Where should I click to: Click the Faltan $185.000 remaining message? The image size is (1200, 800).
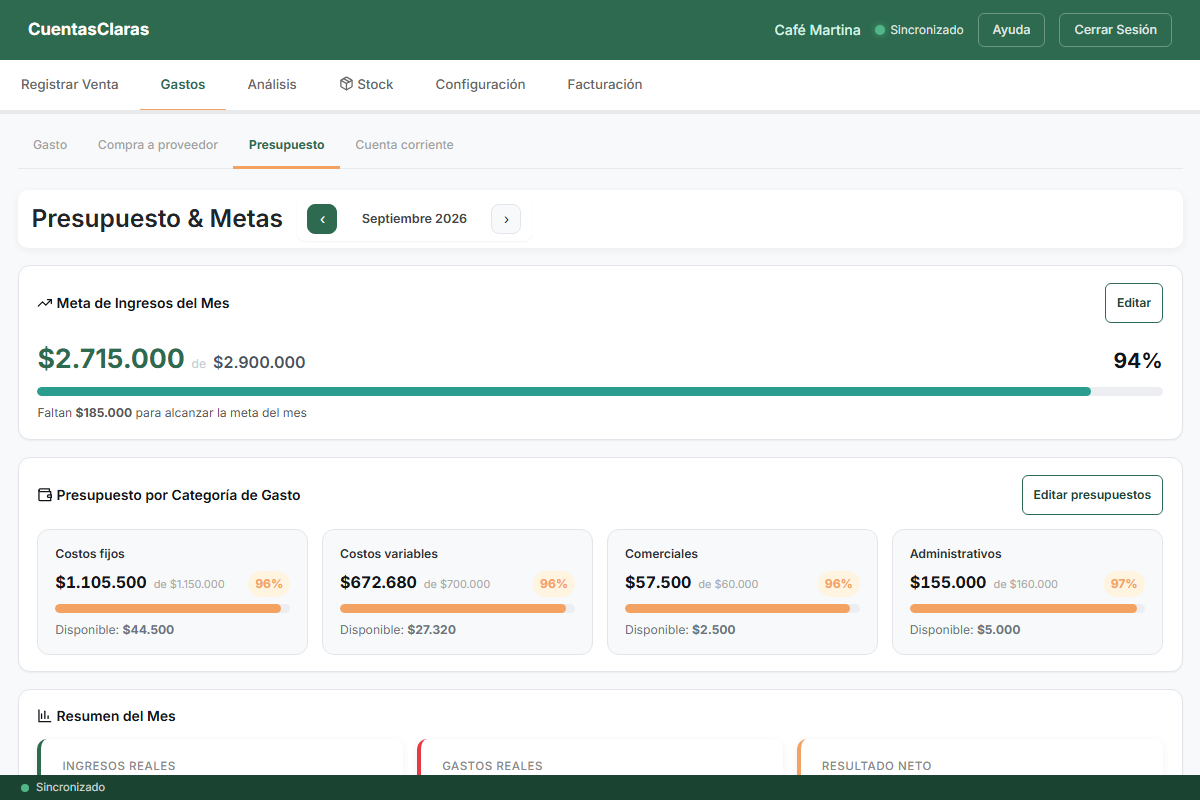(x=172, y=412)
